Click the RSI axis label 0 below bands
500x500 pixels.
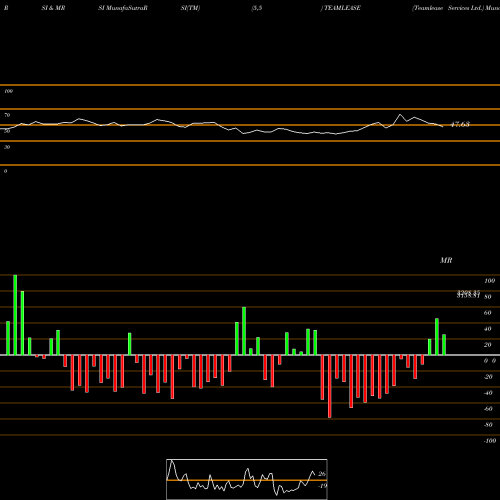[x=5, y=171]
